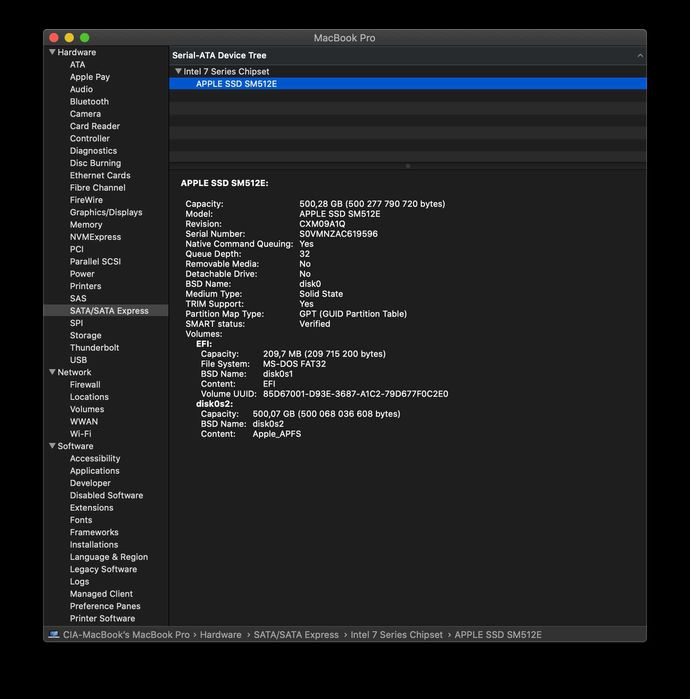Show Graphics/Displays information
Image resolution: width=690 pixels, height=699 pixels.
pyautogui.click(x=106, y=213)
